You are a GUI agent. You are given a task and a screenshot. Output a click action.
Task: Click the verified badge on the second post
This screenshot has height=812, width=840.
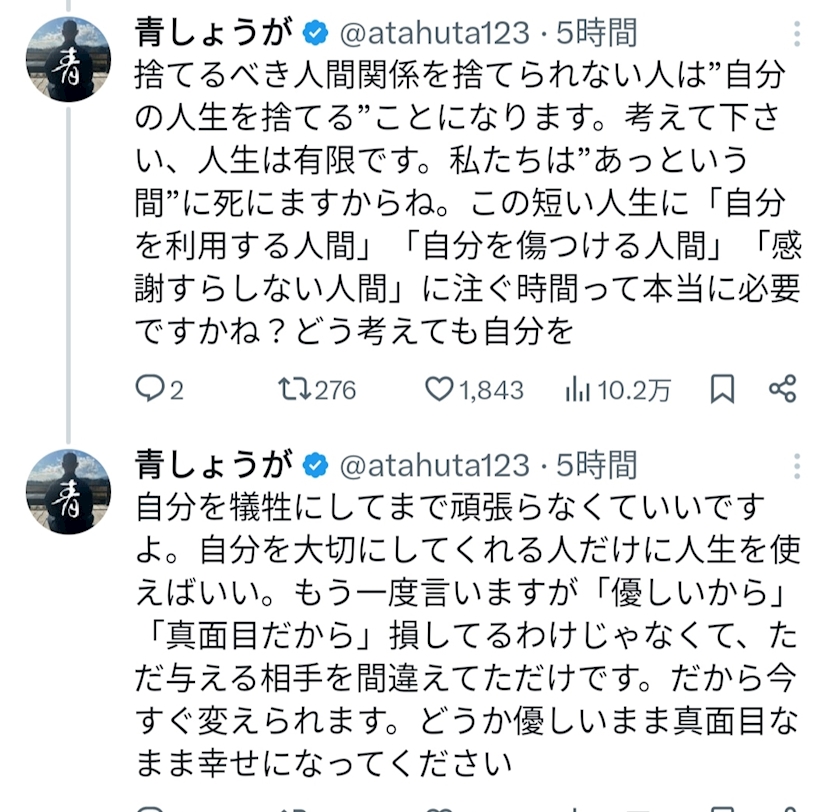[317, 465]
